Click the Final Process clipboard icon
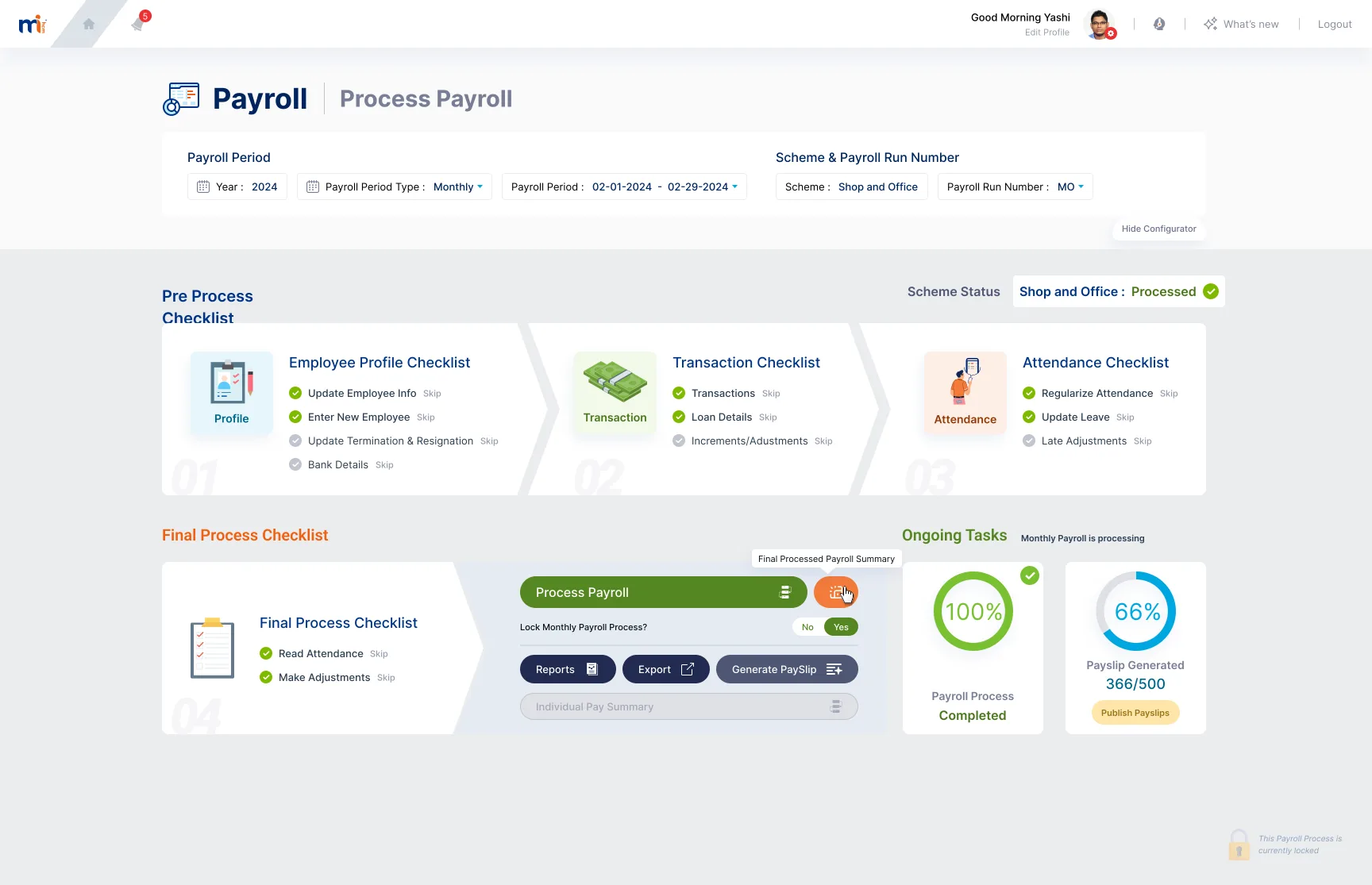Image resolution: width=1372 pixels, height=885 pixels. 212,648
